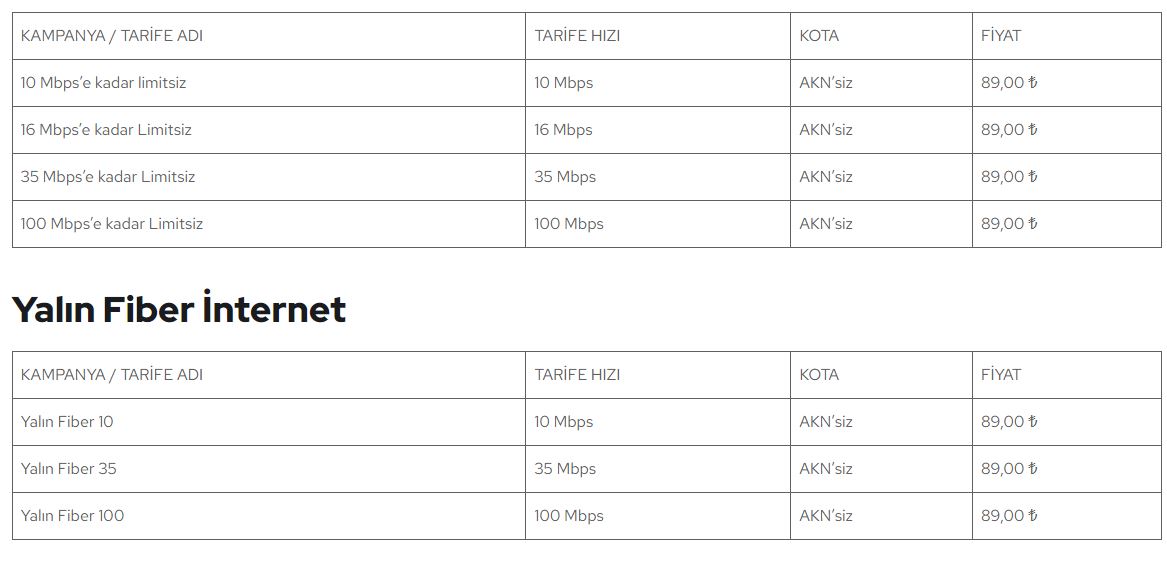Click the first table's "KOTA" column header
The image size is (1167, 561).
coord(819,36)
